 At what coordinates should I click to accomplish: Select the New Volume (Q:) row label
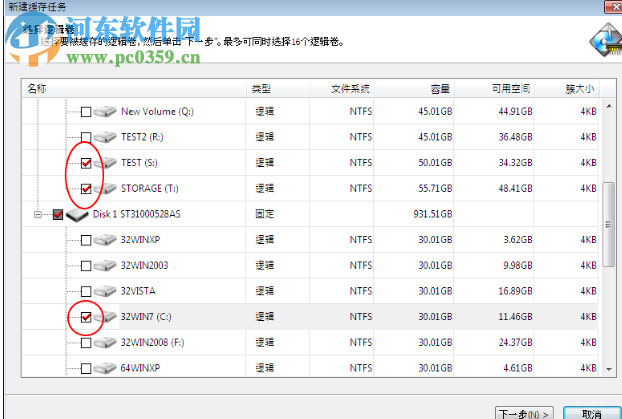tap(157, 111)
